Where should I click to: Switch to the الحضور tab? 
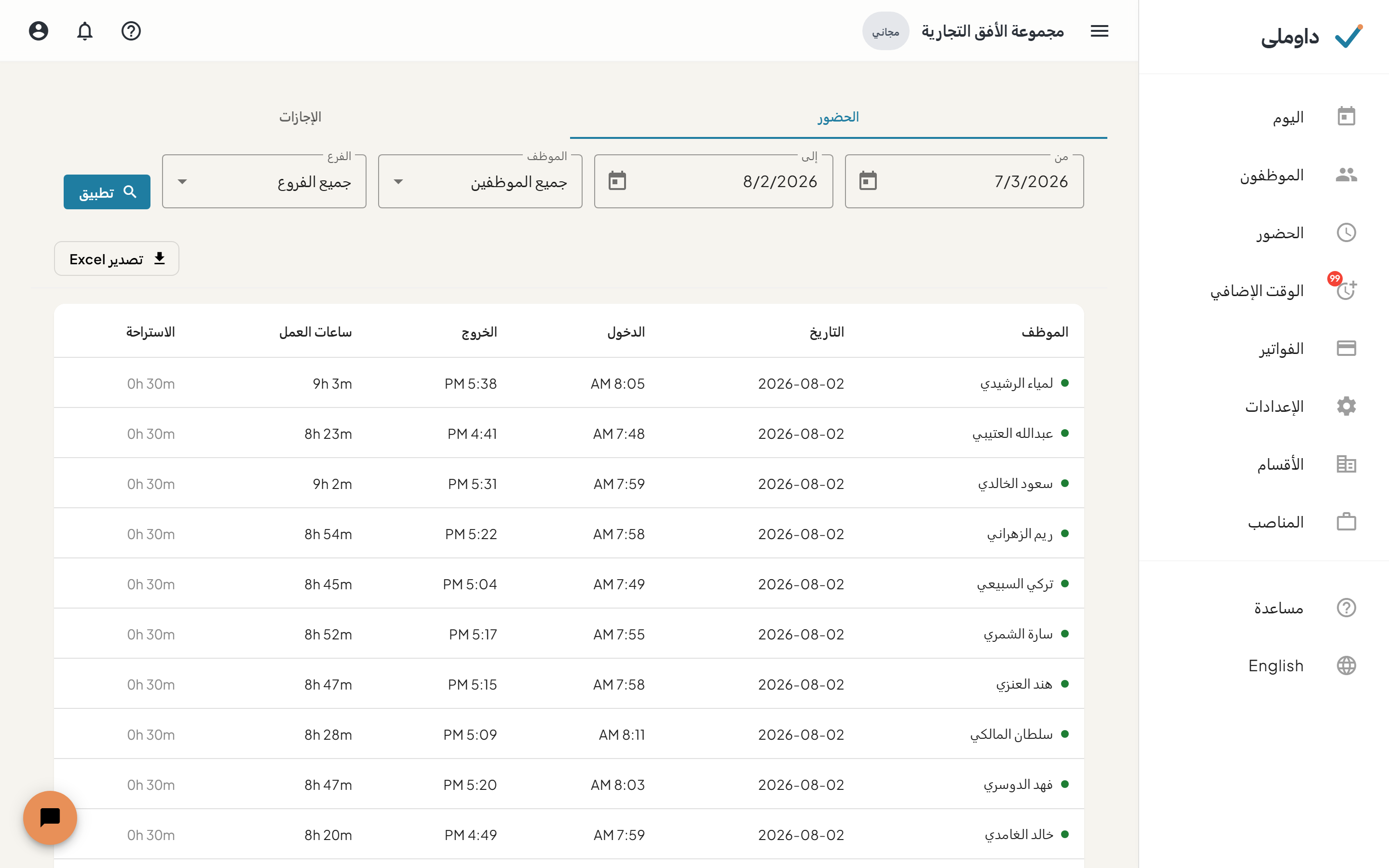click(838, 117)
